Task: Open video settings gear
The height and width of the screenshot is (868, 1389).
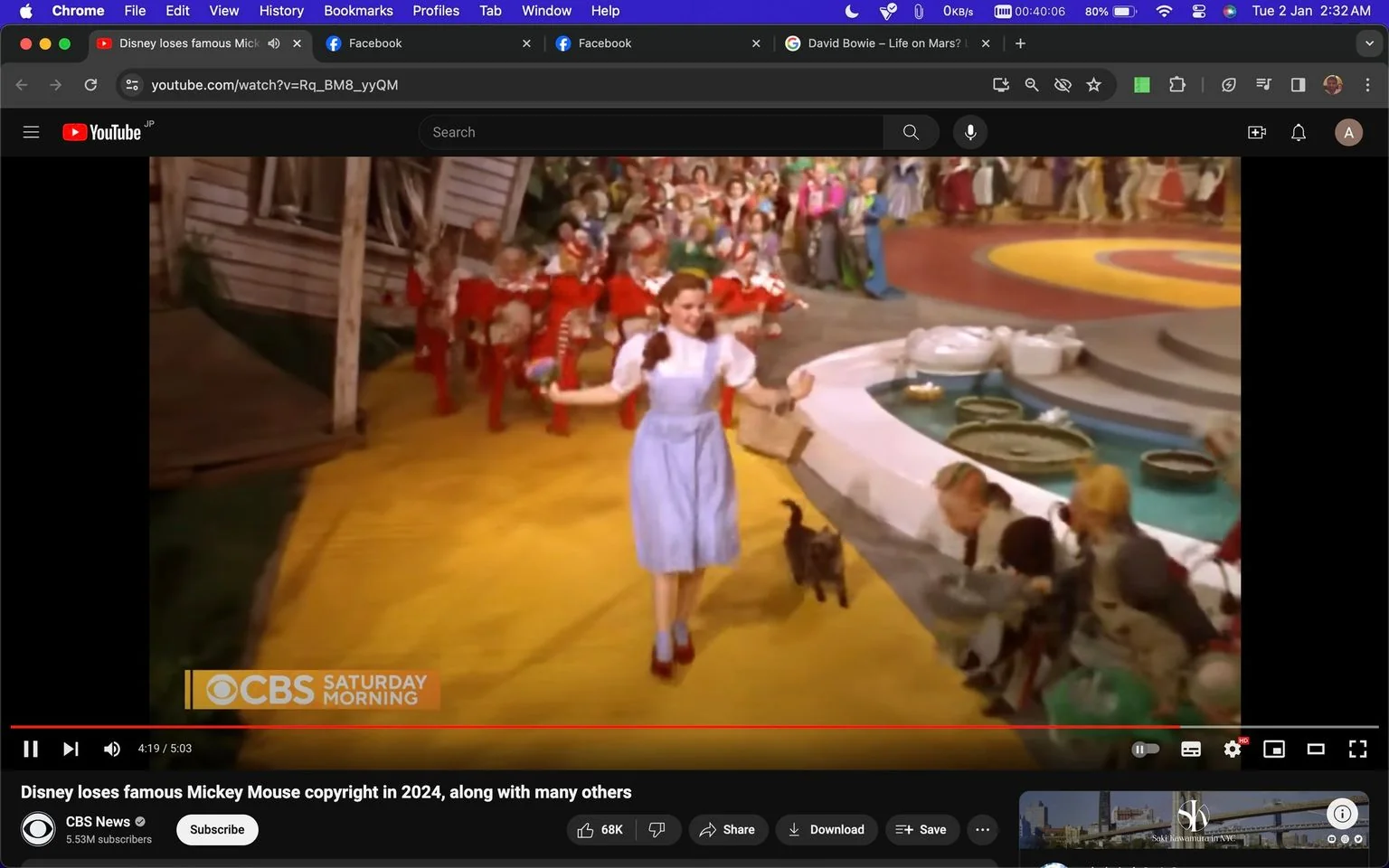Action: pos(1233,749)
